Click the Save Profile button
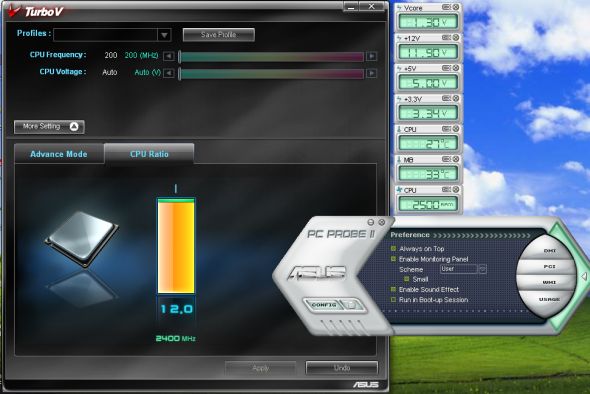 [219, 35]
